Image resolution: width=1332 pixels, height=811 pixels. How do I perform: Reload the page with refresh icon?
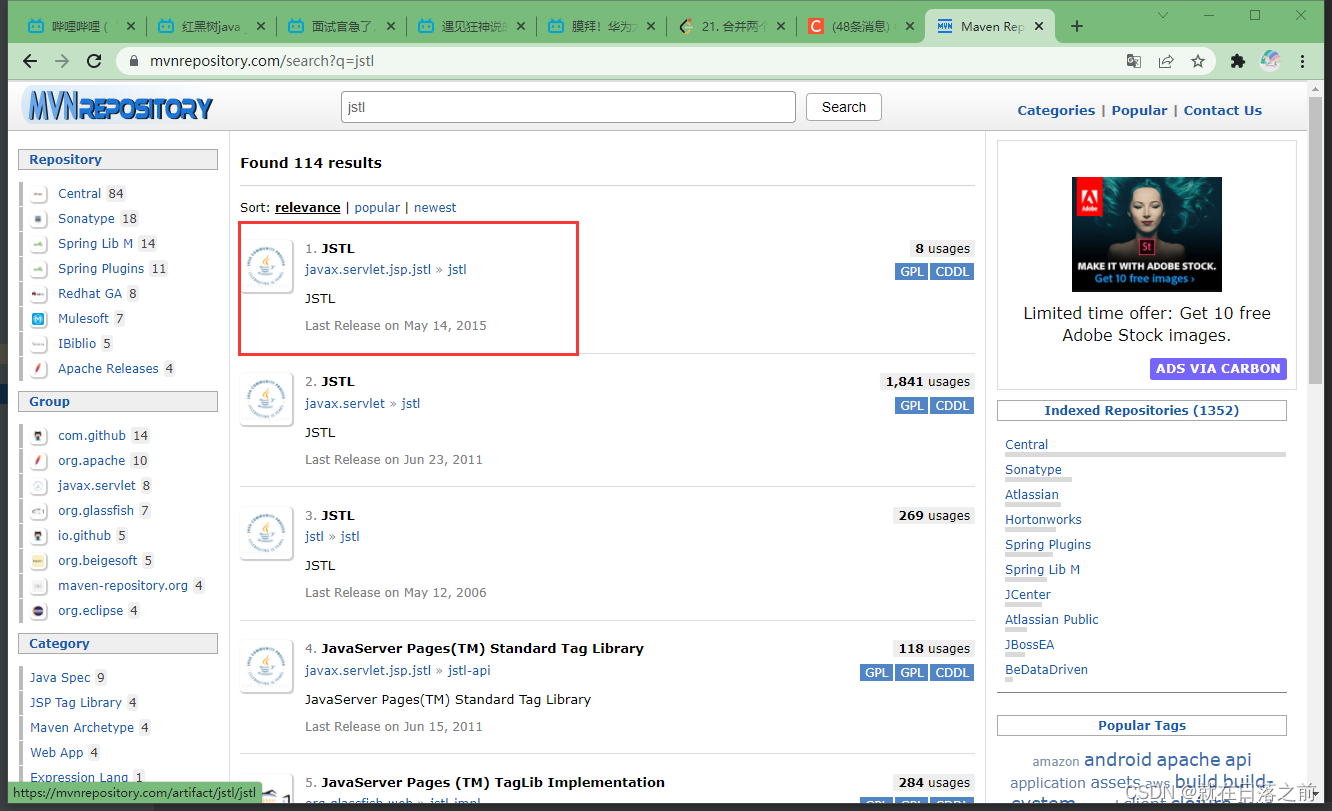coord(94,61)
